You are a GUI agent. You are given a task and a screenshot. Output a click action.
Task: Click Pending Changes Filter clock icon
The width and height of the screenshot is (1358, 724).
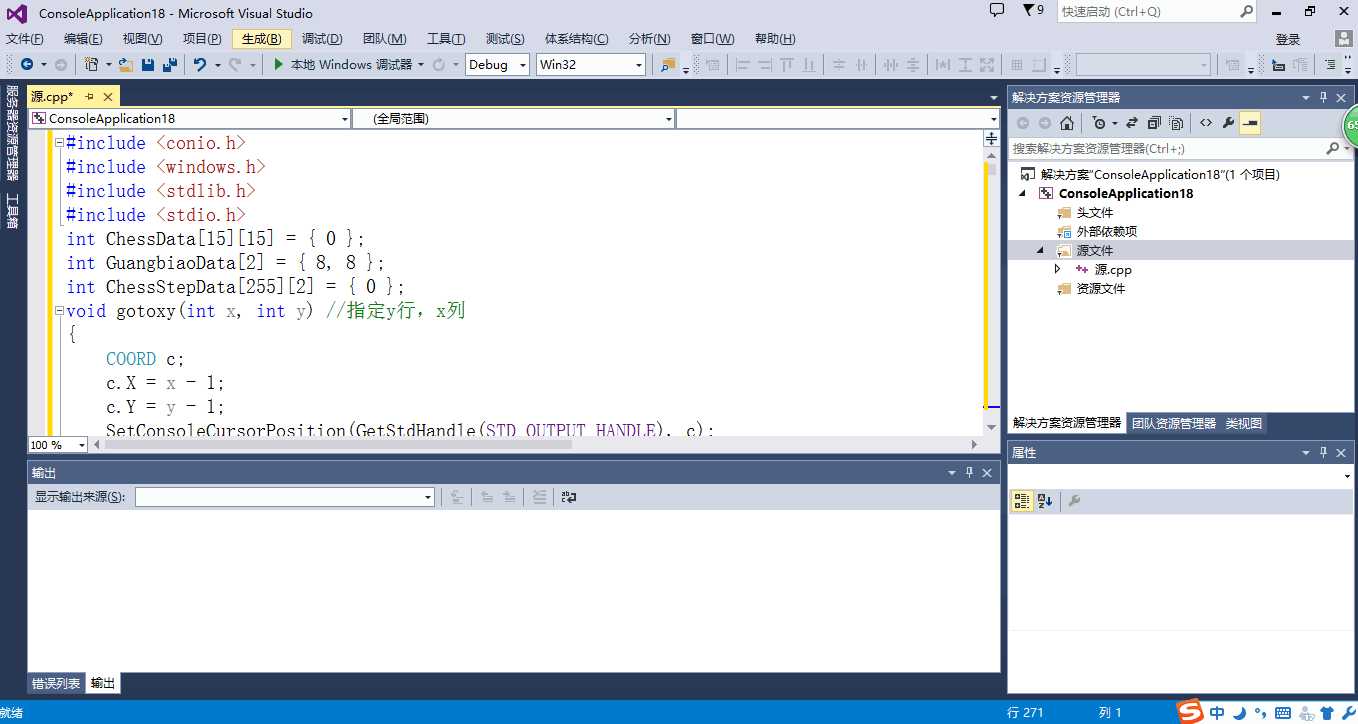point(1100,123)
